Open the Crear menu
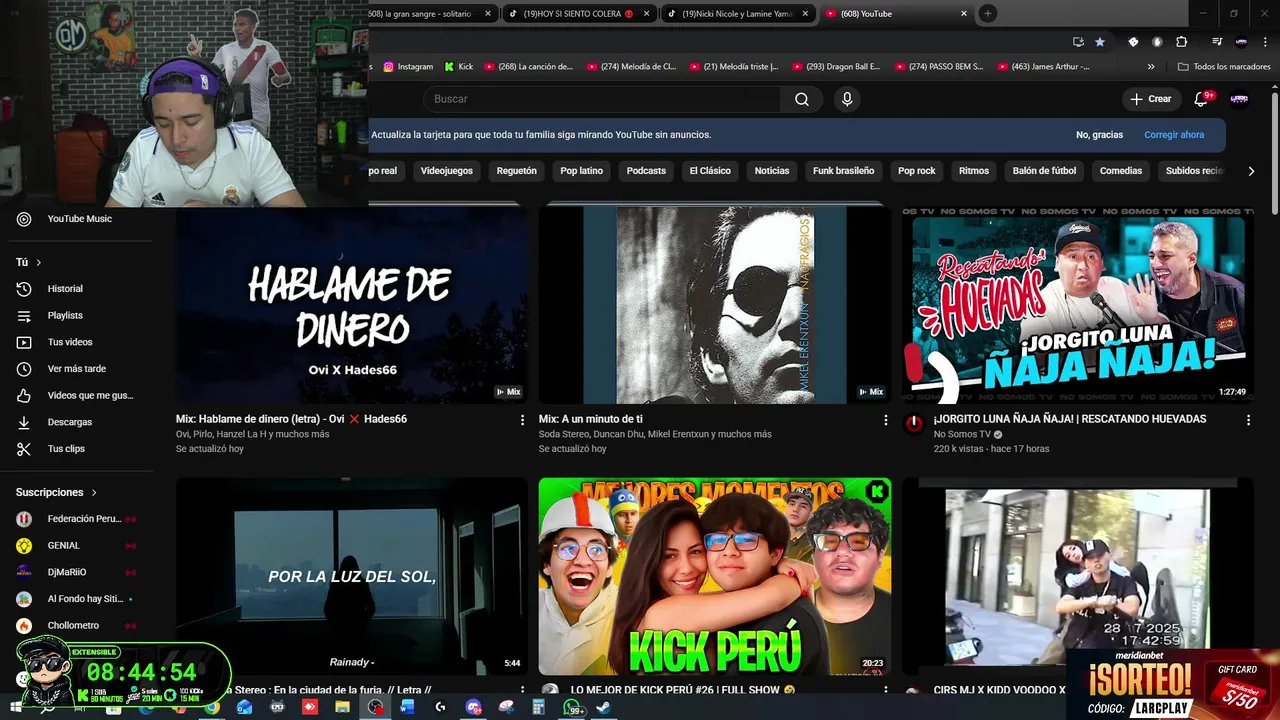The height and width of the screenshot is (720, 1280). 1150,99
